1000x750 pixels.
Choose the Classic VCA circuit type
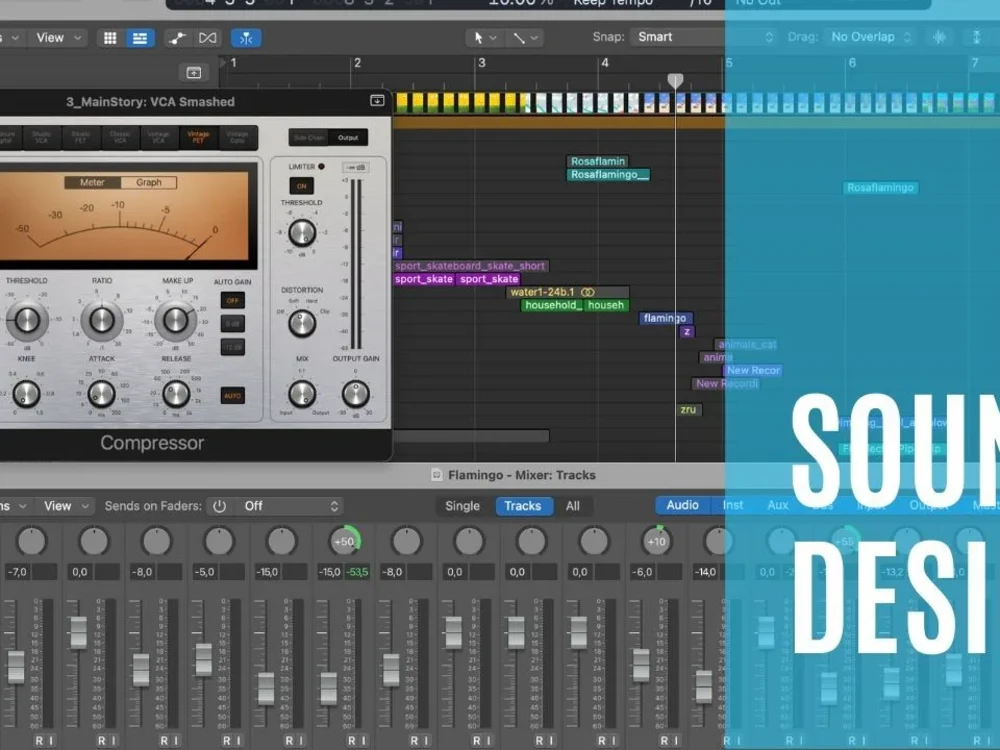(x=120, y=138)
